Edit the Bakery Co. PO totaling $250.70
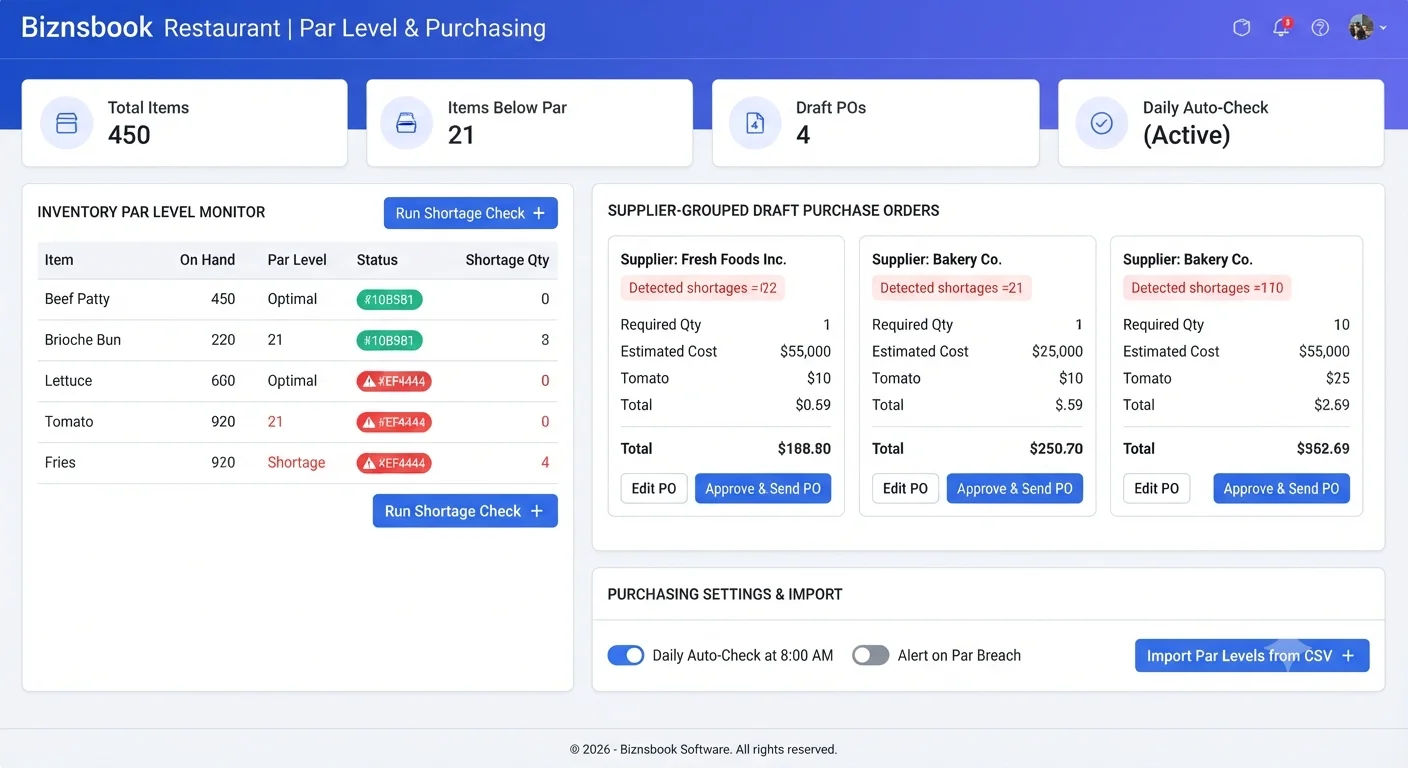The height and width of the screenshot is (768, 1408). (x=905, y=489)
